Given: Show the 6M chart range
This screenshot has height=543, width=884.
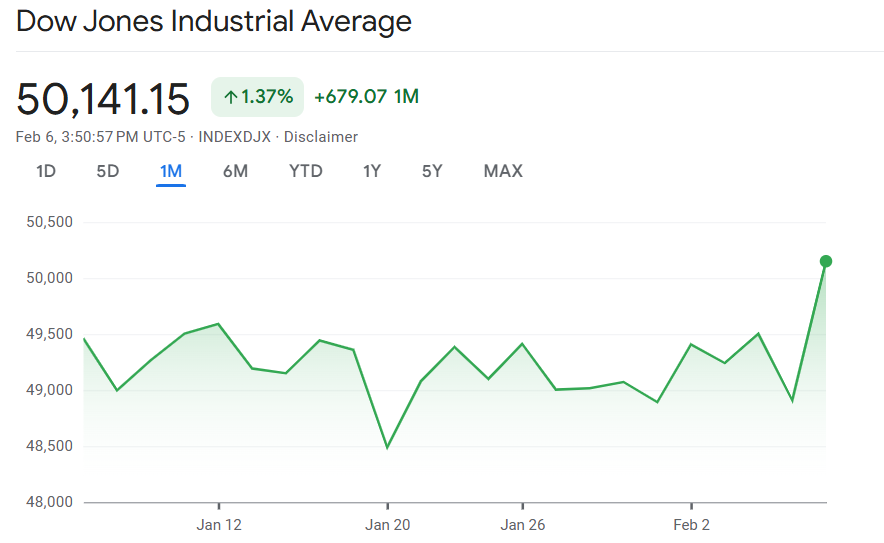Looking at the screenshot, I should click(x=235, y=171).
